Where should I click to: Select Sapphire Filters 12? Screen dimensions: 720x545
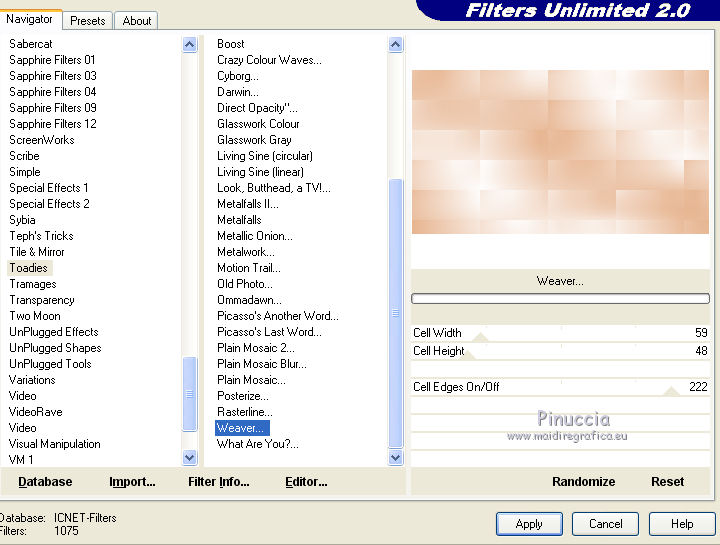pos(53,124)
